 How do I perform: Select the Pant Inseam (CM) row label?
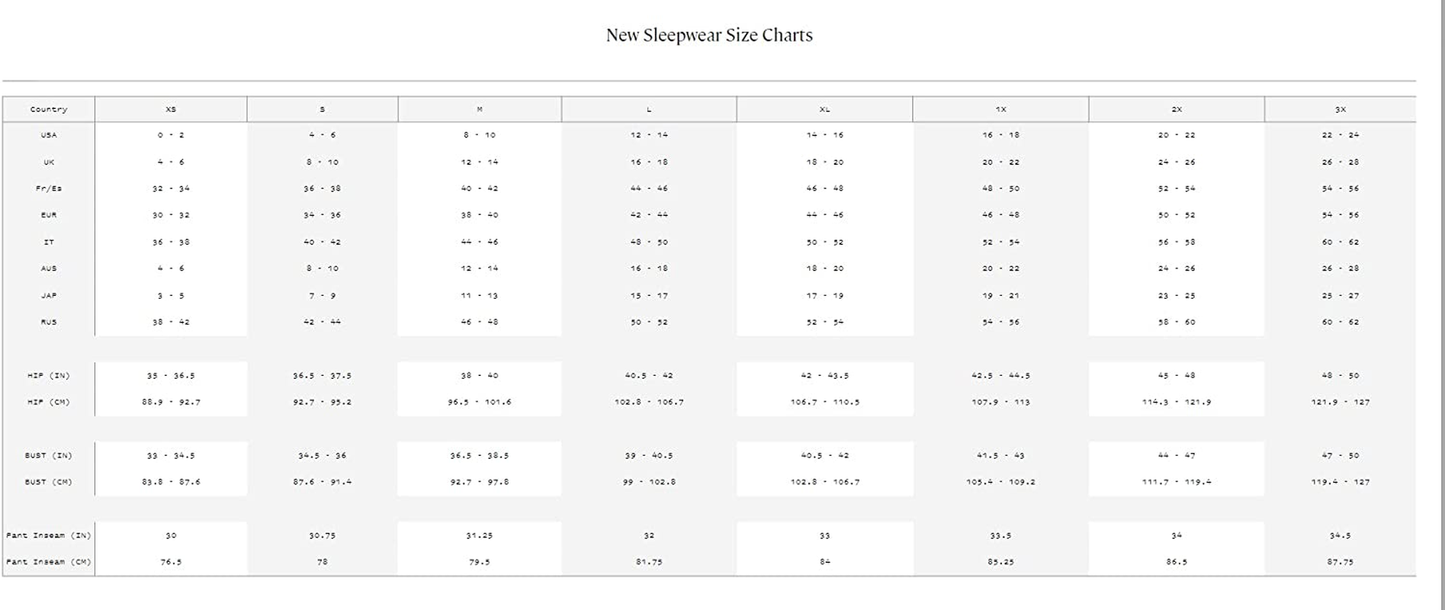coord(48,562)
